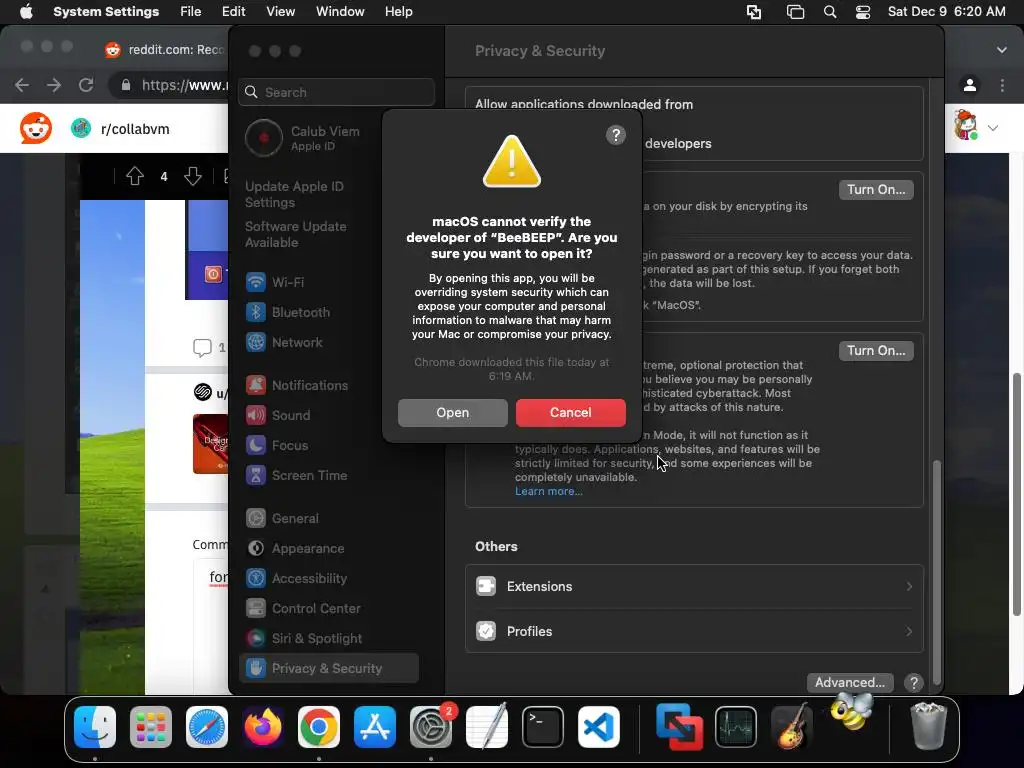The width and height of the screenshot is (1024, 768).
Task: Select Accessibility in the settings sidebar
Action: pyautogui.click(x=329, y=579)
